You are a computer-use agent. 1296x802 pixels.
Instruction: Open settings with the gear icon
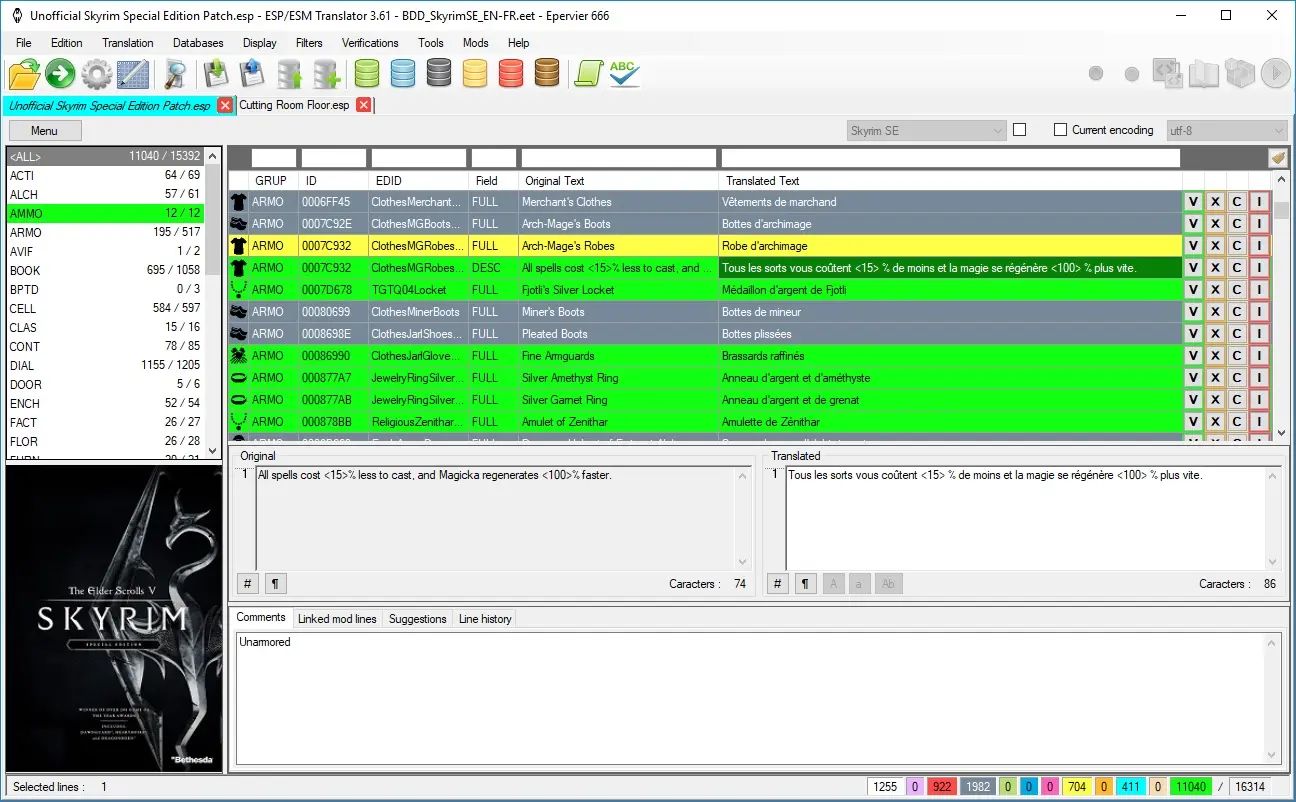[x=96, y=74]
